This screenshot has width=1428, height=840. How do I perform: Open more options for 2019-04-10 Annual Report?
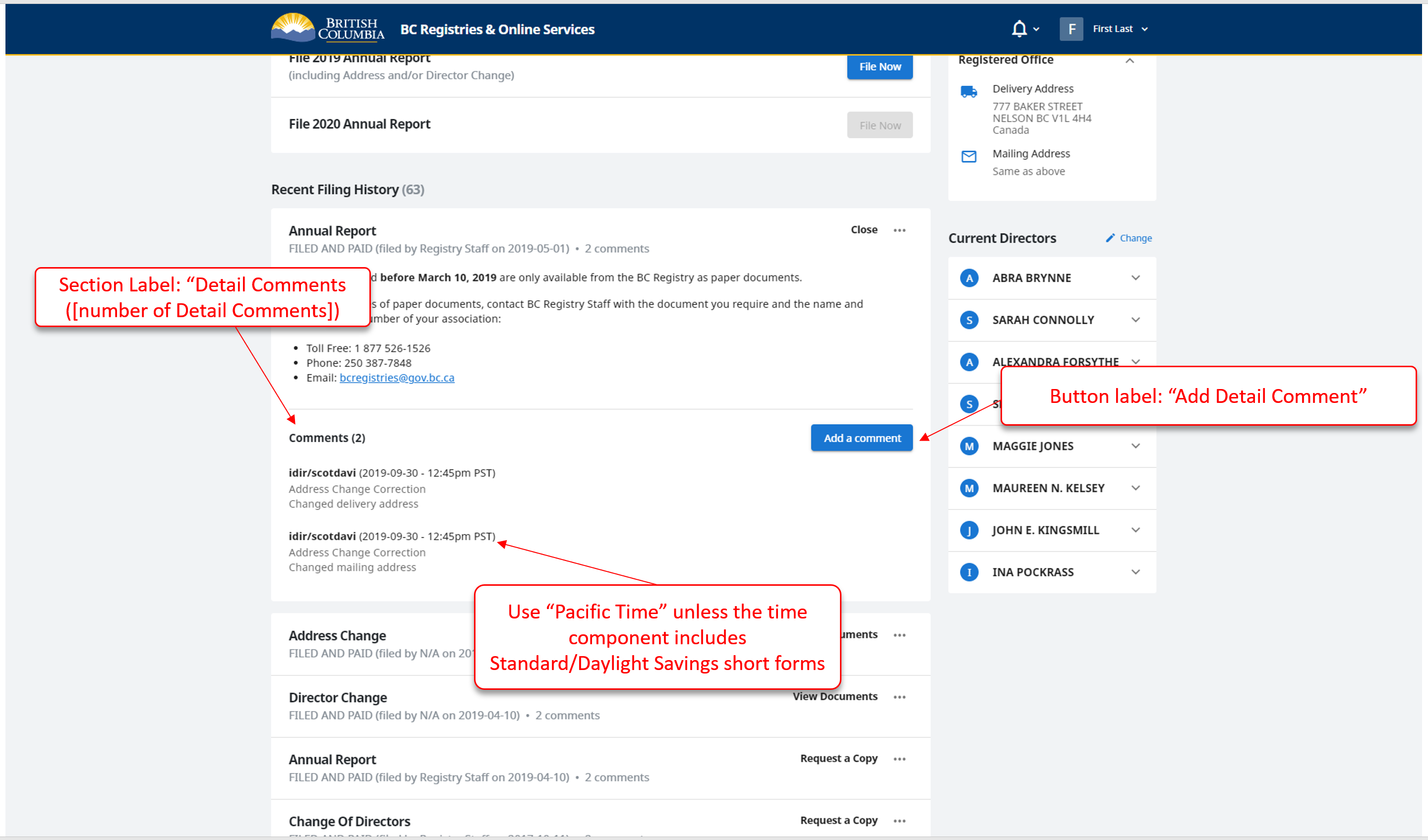coord(899,759)
